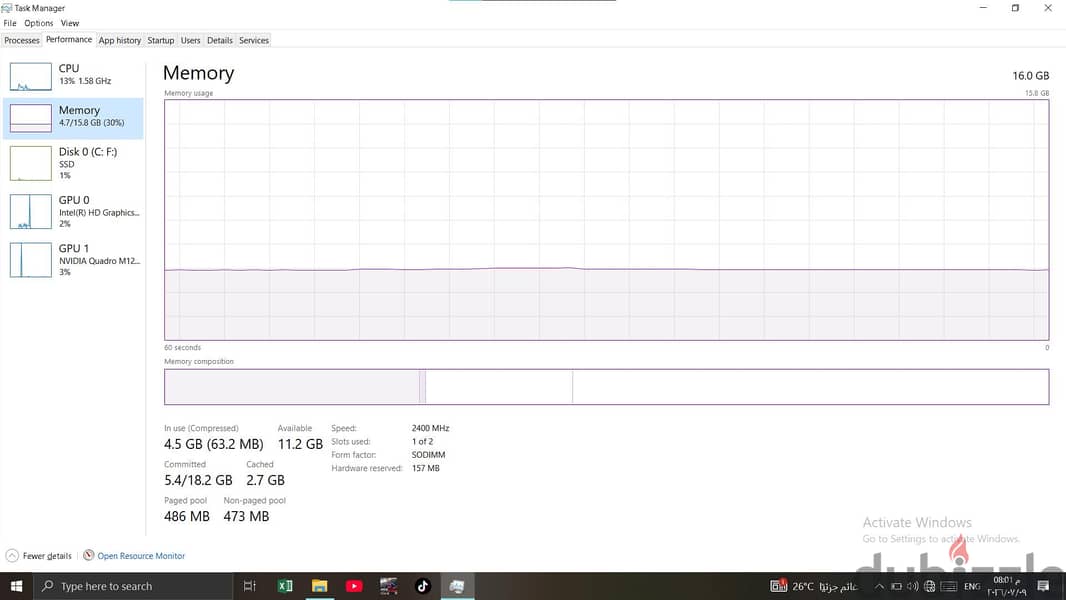The height and width of the screenshot is (600, 1066).
Task: Open the network globe tray icon
Action: coord(929,586)
